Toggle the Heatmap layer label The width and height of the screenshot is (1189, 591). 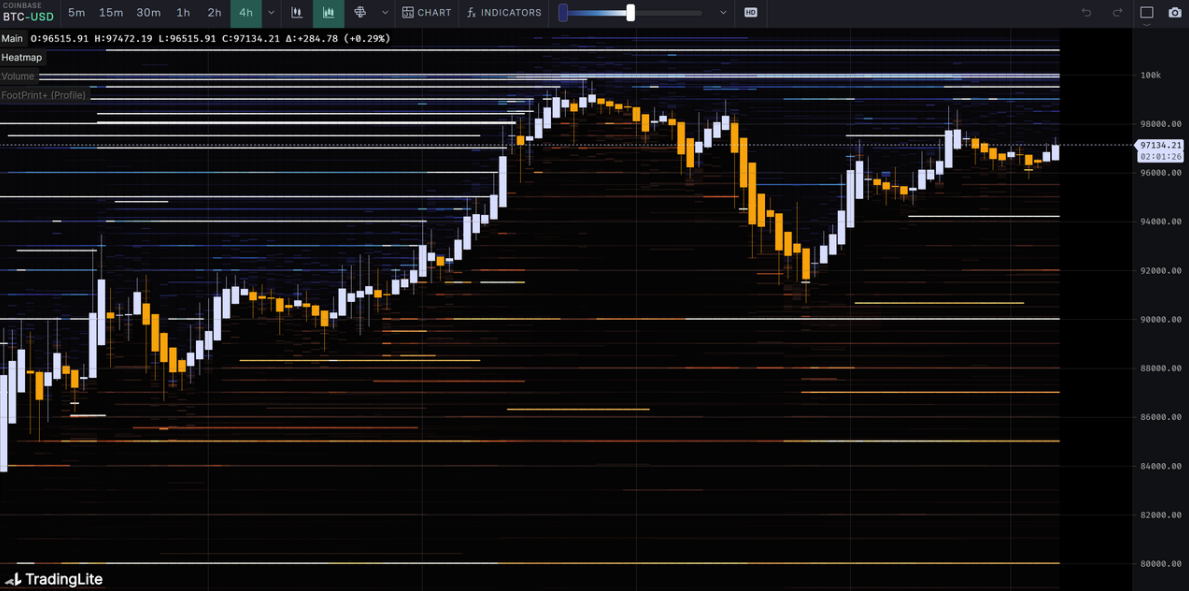[22, 57]
